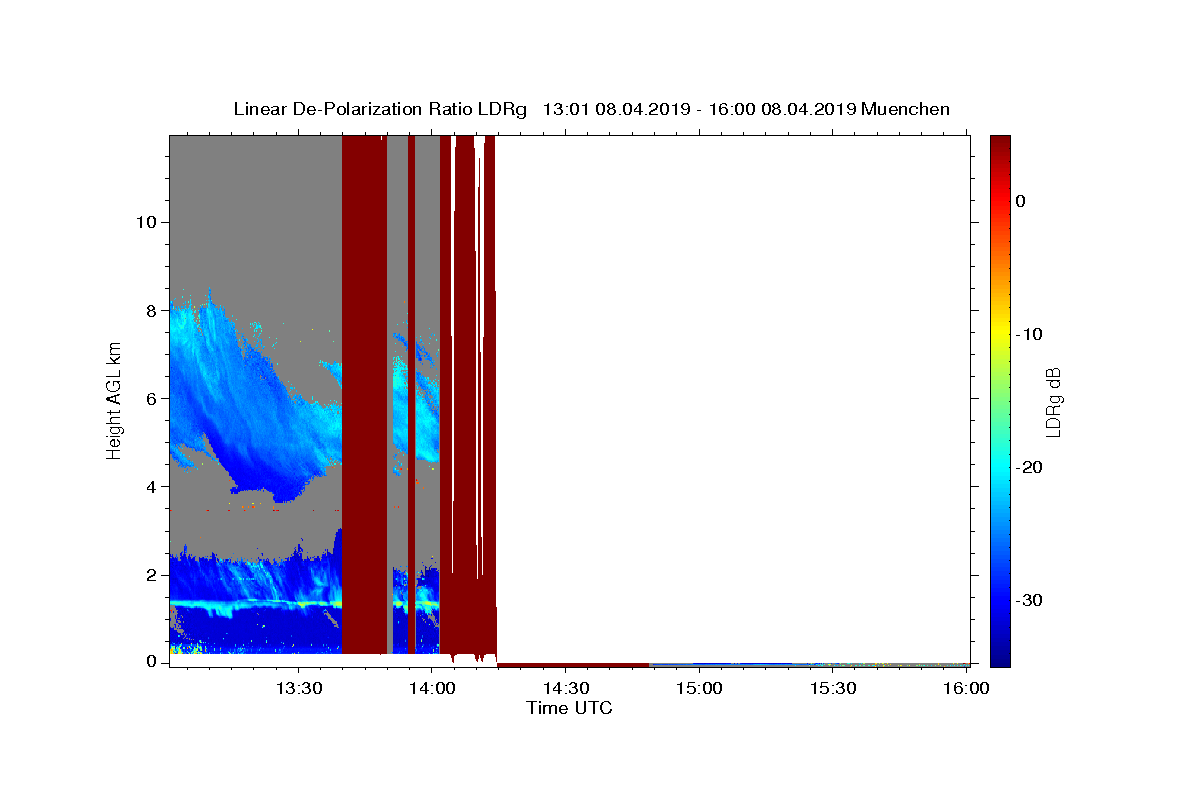Screen dimensions: 1200x800
Task: Click the height tick label 0
Action: (x=149, y=662)
